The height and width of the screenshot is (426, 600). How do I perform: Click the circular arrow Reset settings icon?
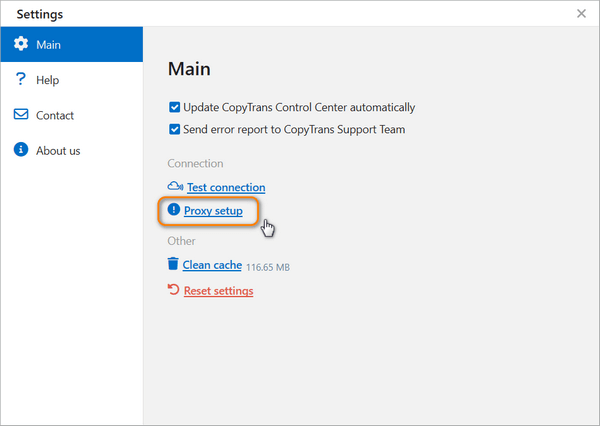tap(173, 289)
